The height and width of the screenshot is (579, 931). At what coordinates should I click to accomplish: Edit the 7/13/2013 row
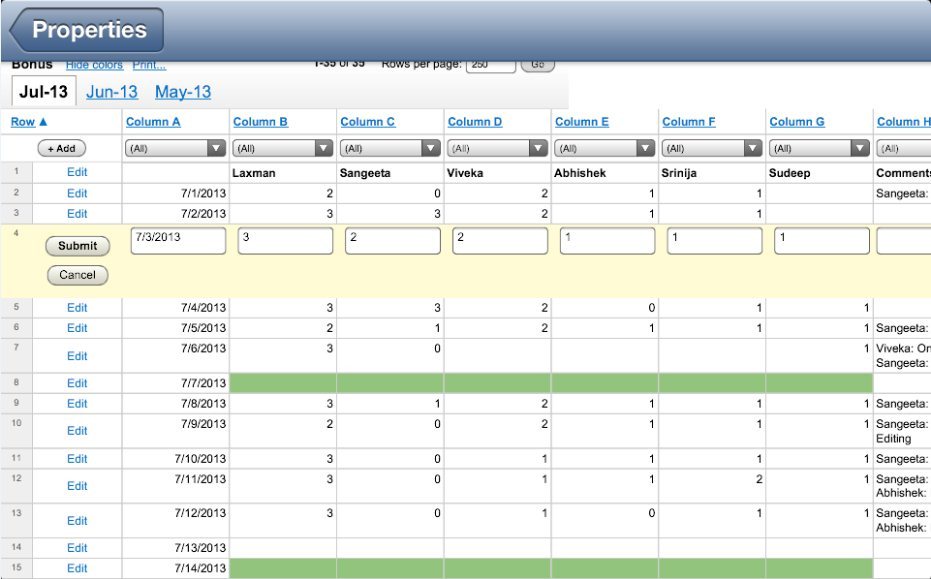pos(77,548)
